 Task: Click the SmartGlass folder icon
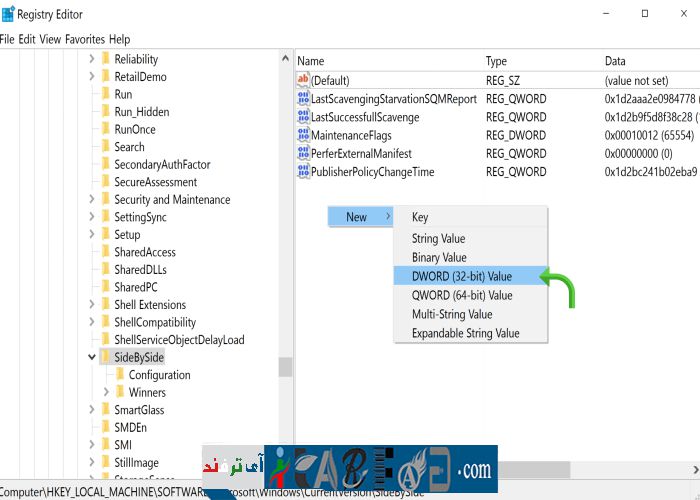[x=105, y=410]
